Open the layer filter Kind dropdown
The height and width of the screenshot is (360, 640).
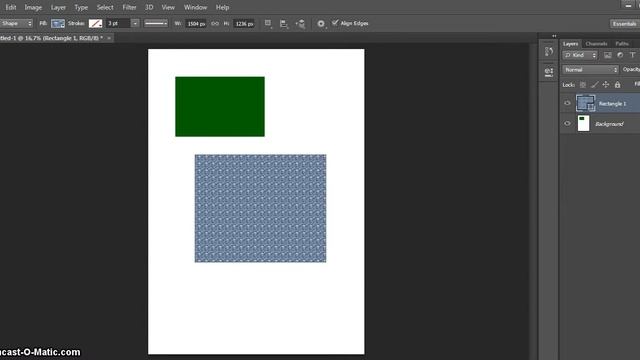(x=580, y=55)
